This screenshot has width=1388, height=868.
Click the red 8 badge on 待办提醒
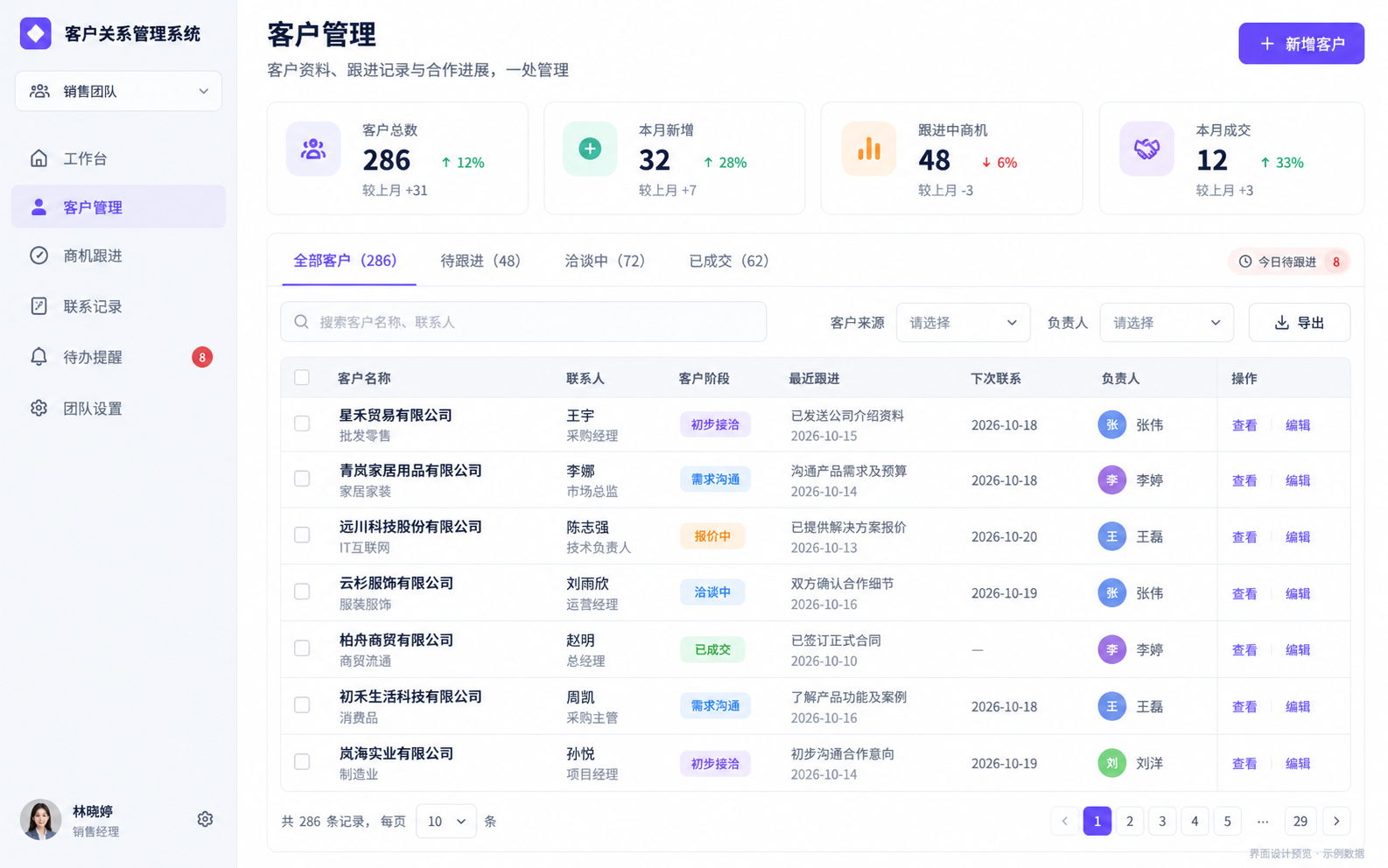[202, 357]
